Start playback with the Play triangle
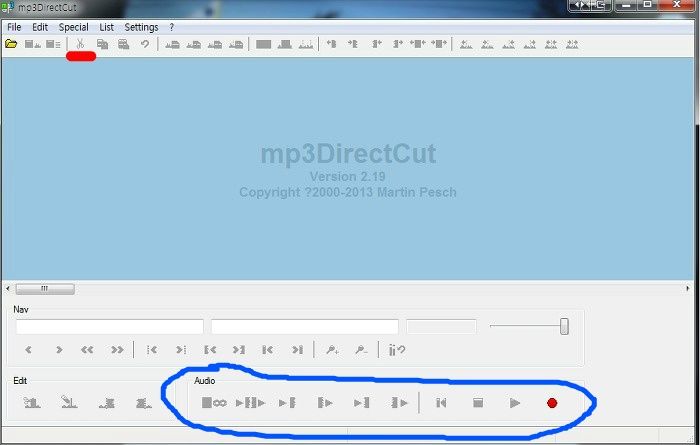Screen dimensions: 700x445 coord(515,403)
